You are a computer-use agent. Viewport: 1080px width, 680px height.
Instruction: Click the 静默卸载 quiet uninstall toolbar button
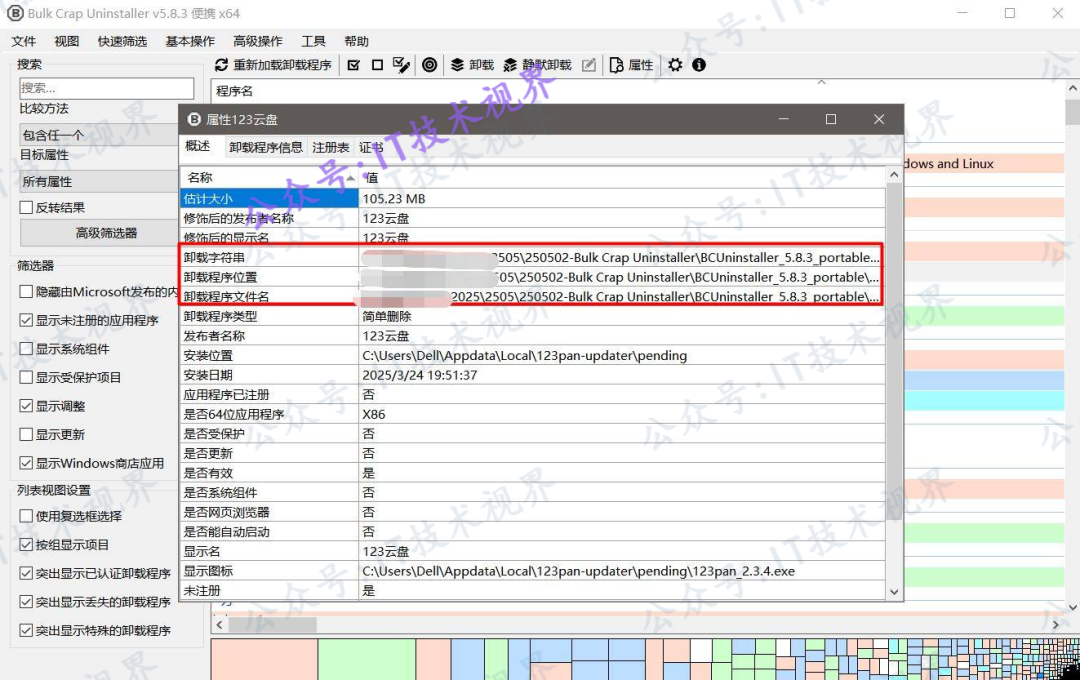[x=538, y=65]
